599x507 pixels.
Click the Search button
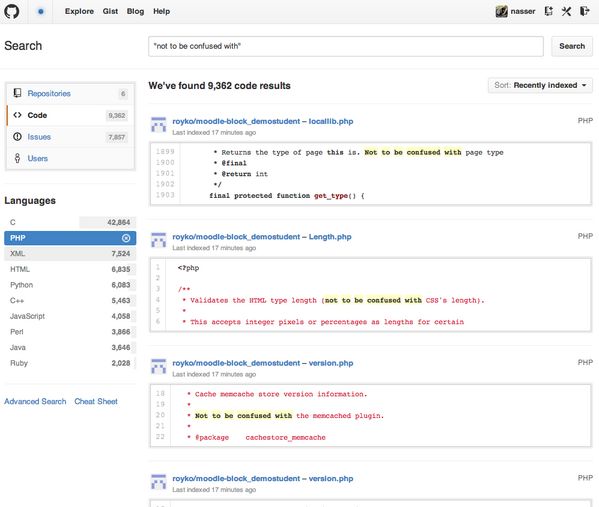(x=572, y=46)
